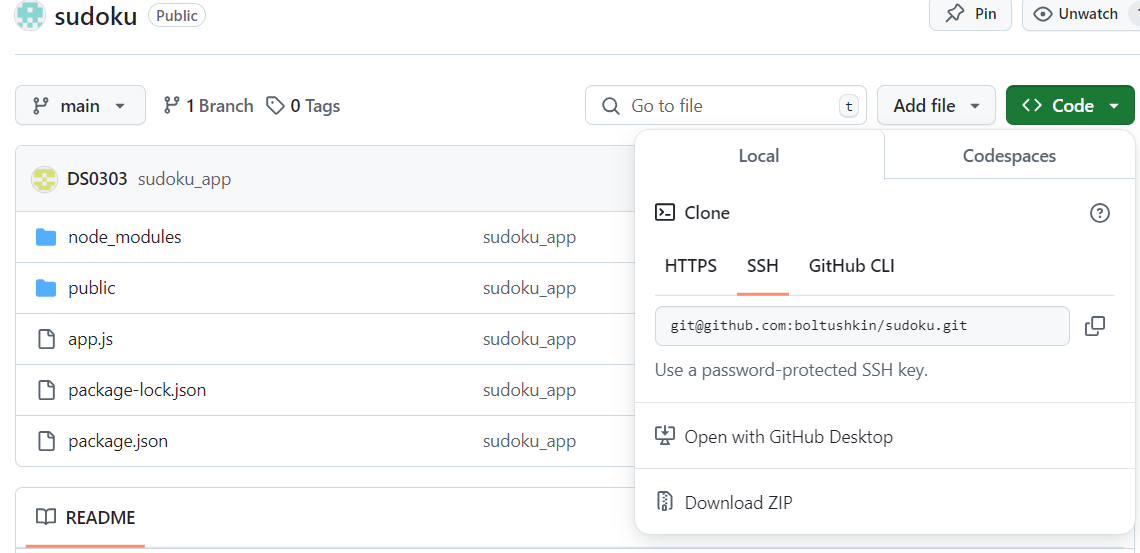The width and height of the screenshot is (1140, 553).
Task: Open the Add file dropdown
Action: point(936,106)
